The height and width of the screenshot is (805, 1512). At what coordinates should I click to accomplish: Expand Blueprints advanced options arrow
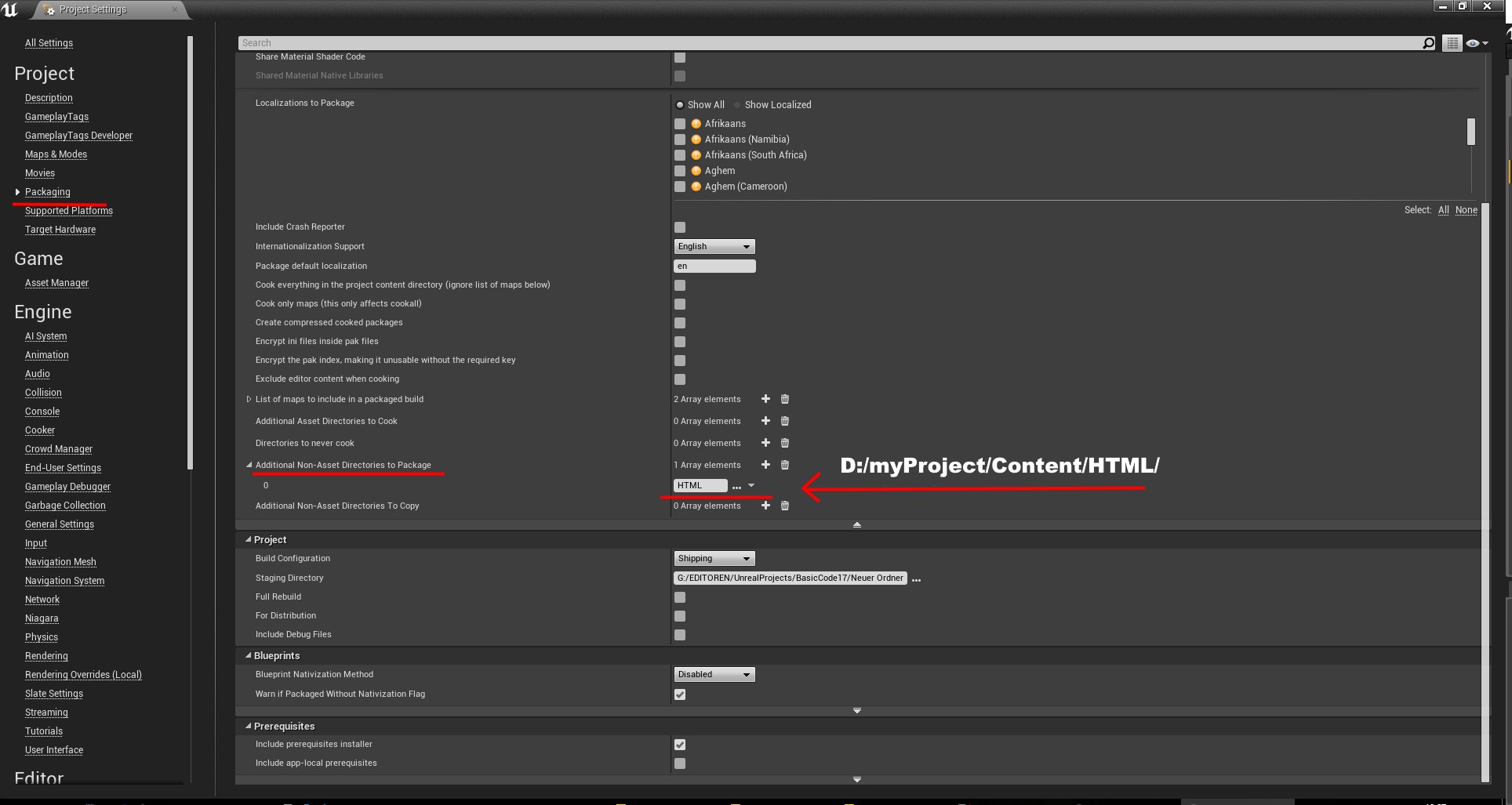(x=857, y=711)
